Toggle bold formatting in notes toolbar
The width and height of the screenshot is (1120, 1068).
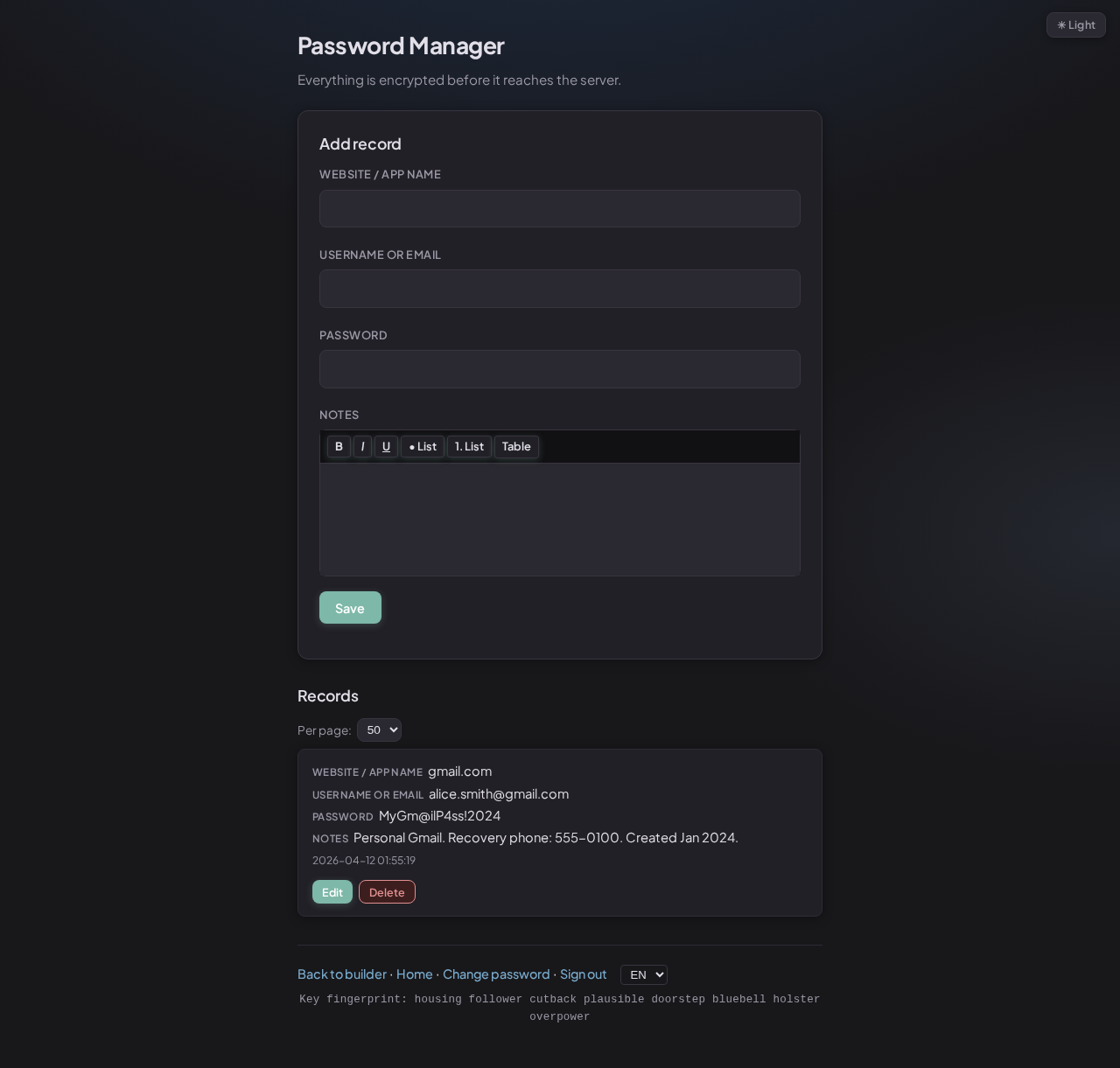(x=339, y=447)
